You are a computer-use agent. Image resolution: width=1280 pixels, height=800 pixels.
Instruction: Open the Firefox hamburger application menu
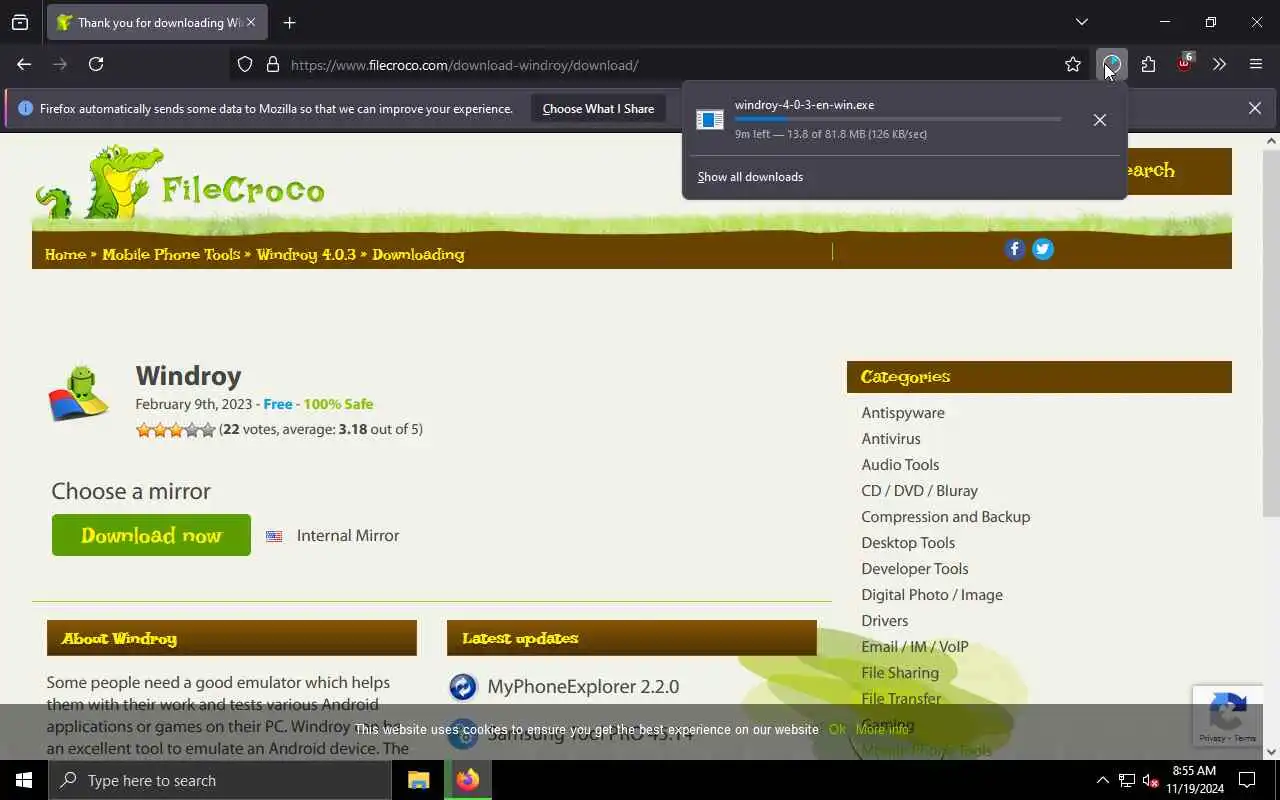coord(1256,65)
